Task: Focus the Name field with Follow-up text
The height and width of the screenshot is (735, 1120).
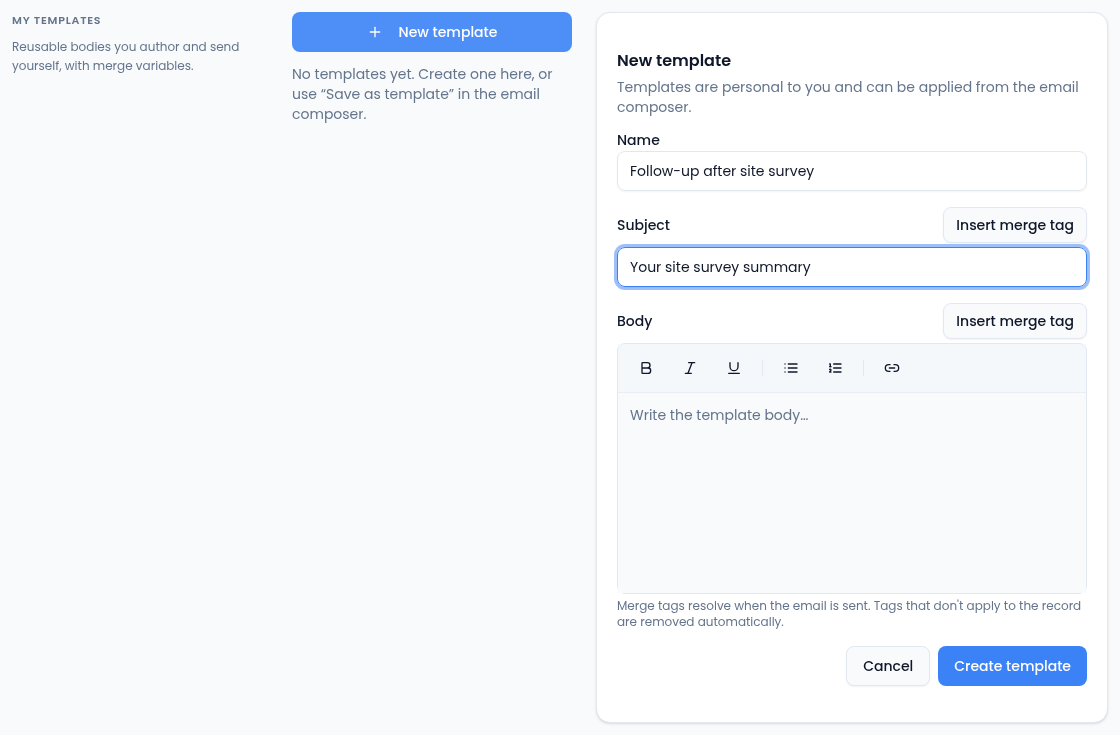Action: coord(851,171)
